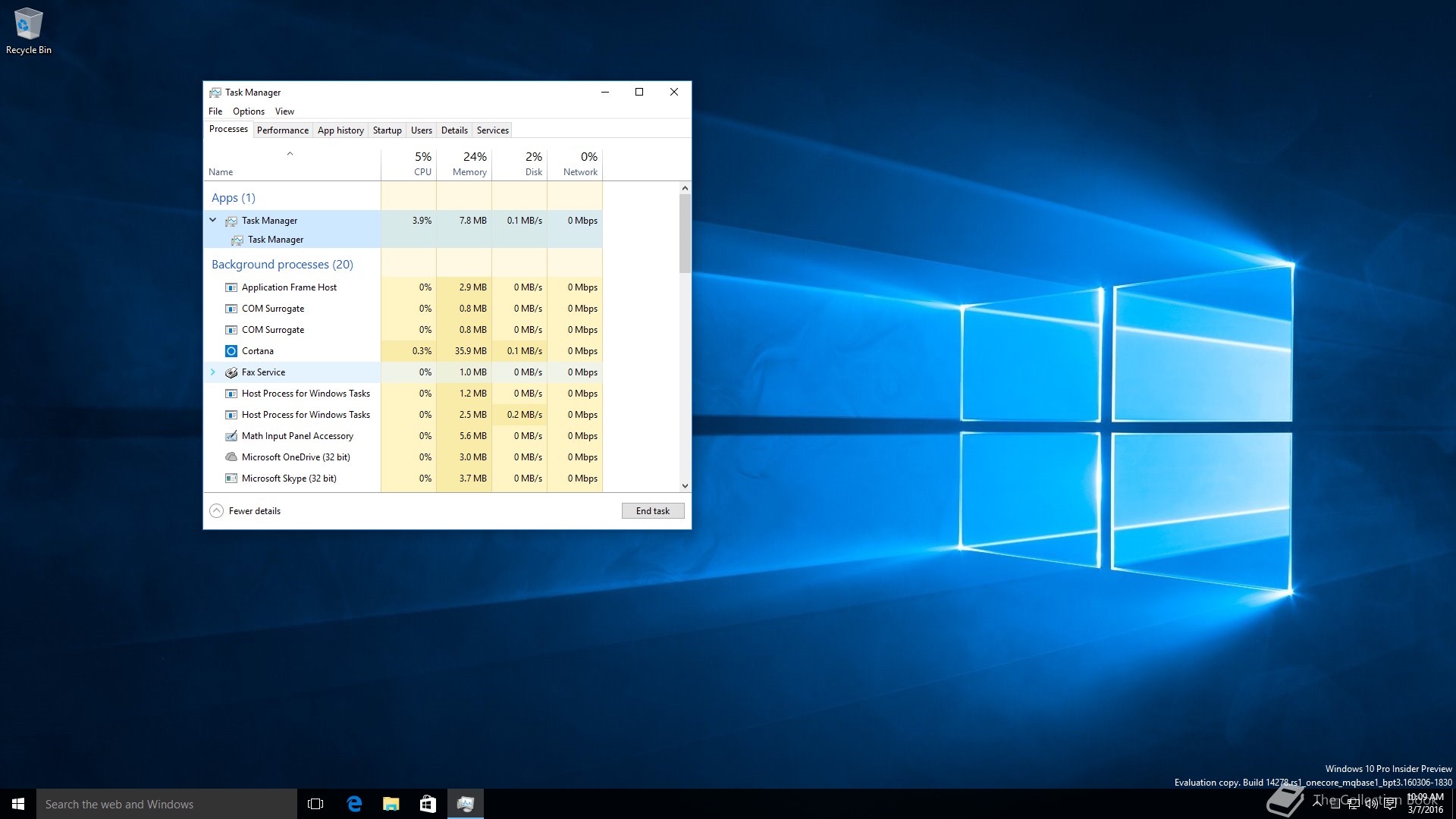Screen dimensions: 1456x819
Task: Sort processes by Memory column header
Action: 464,164
